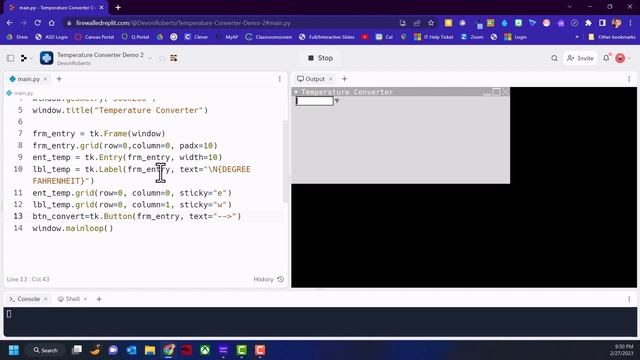
Task: Toggle the browser side panel
Action: (x=602, y=23)
